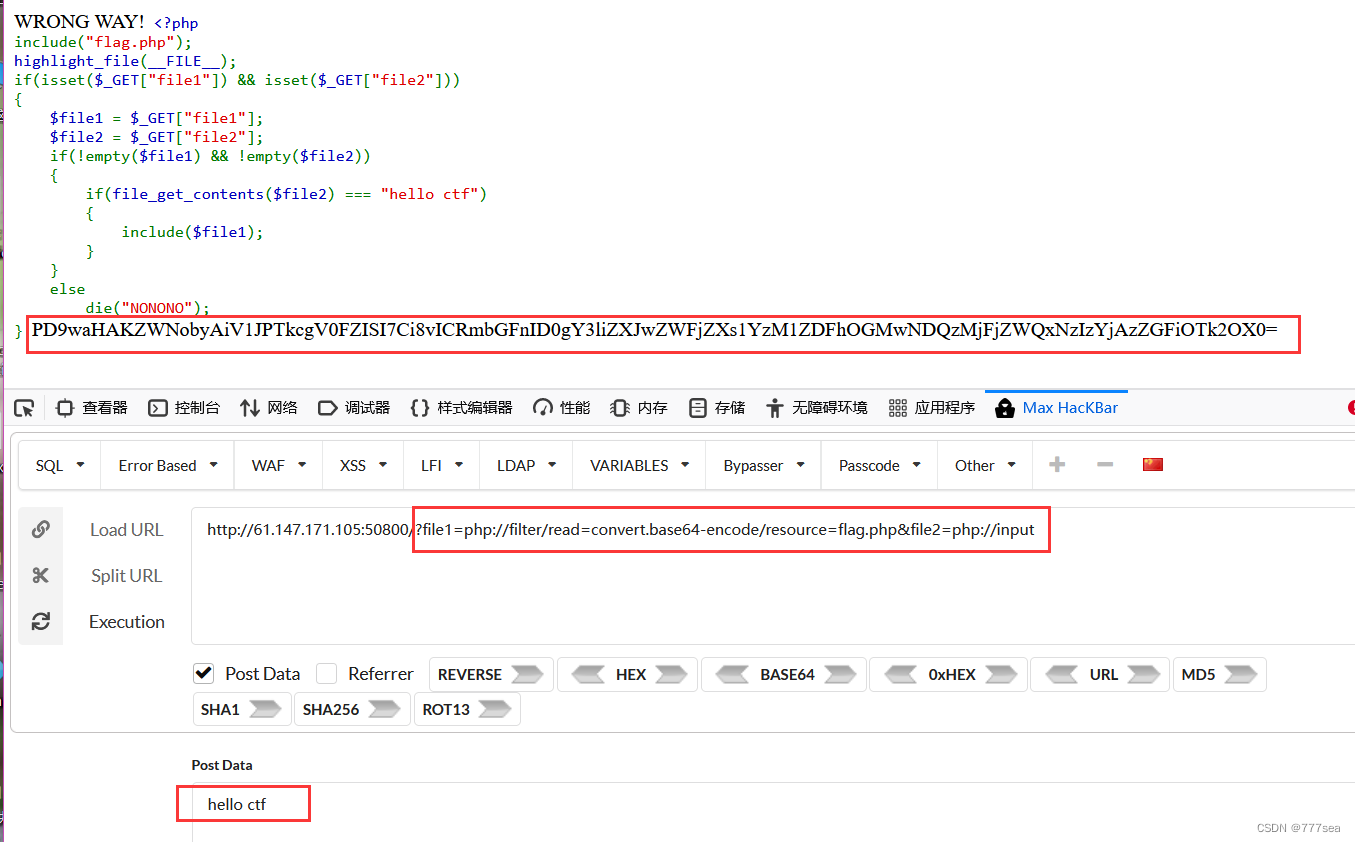Image resolution: width=1355 pixels, height=842 pixels.
Task: Click the SHA256 hash button
Action: tap(332, 710)
